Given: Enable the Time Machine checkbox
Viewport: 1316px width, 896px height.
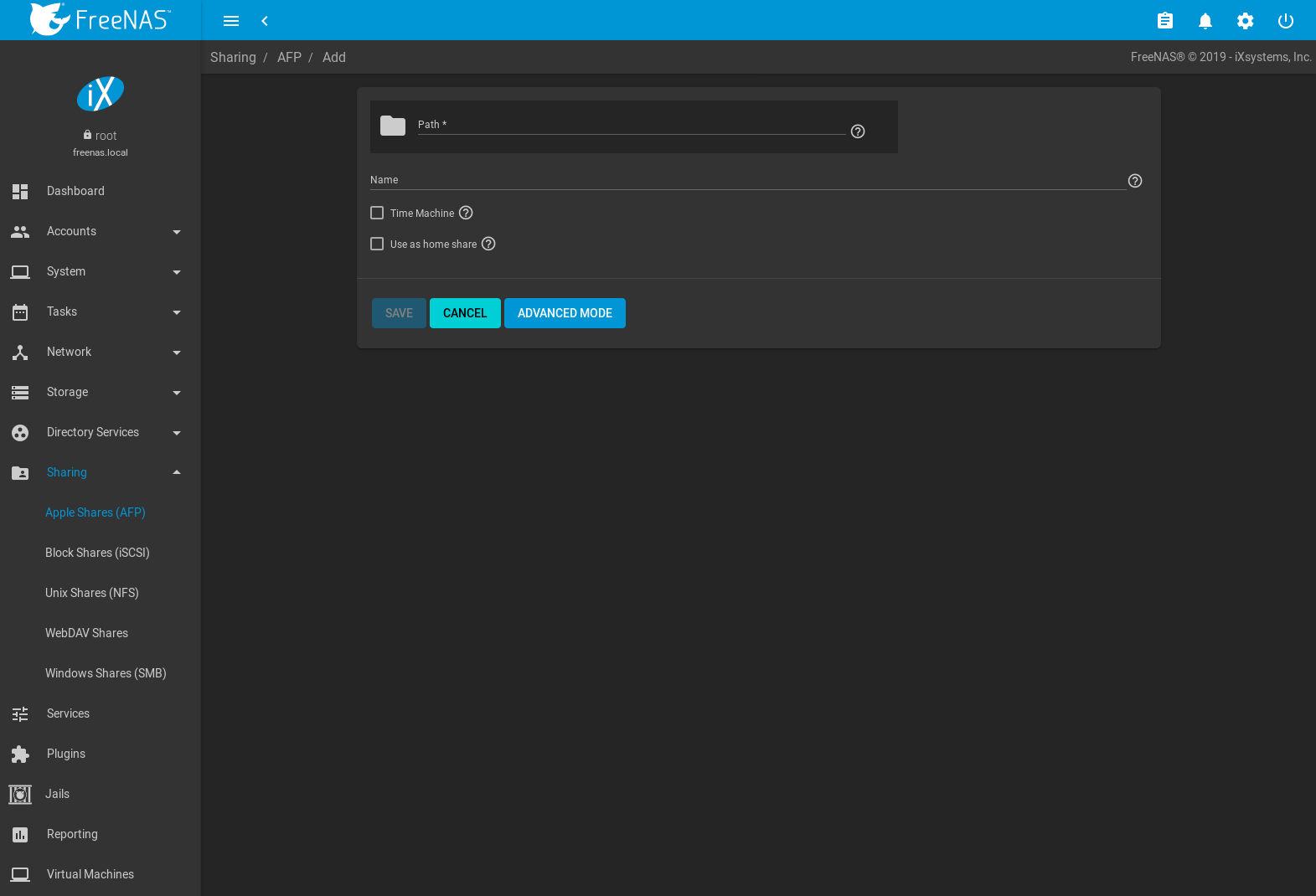Looking at the screenshot, I should [377, 213].
